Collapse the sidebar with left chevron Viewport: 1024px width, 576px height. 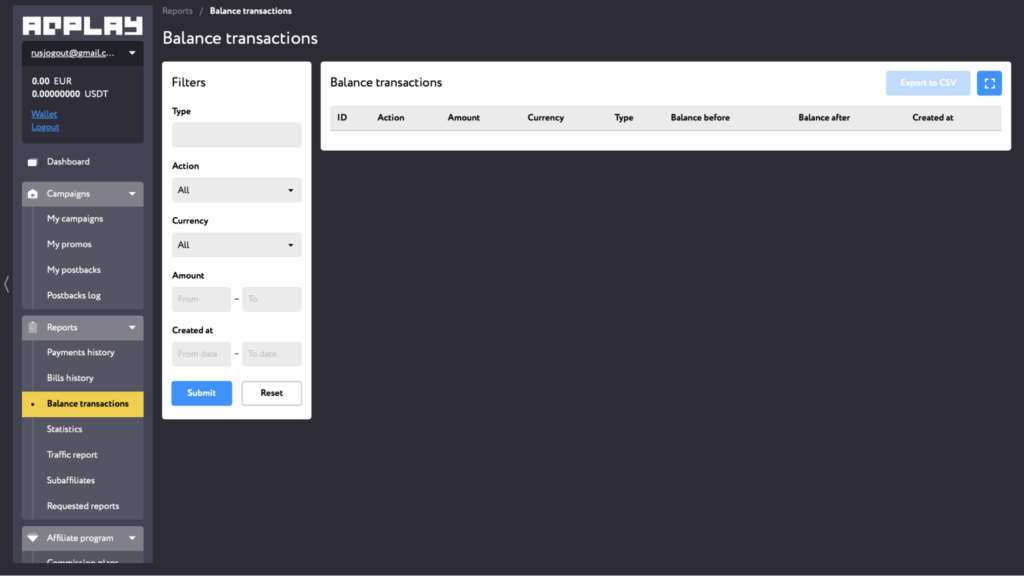pos(7,284)
